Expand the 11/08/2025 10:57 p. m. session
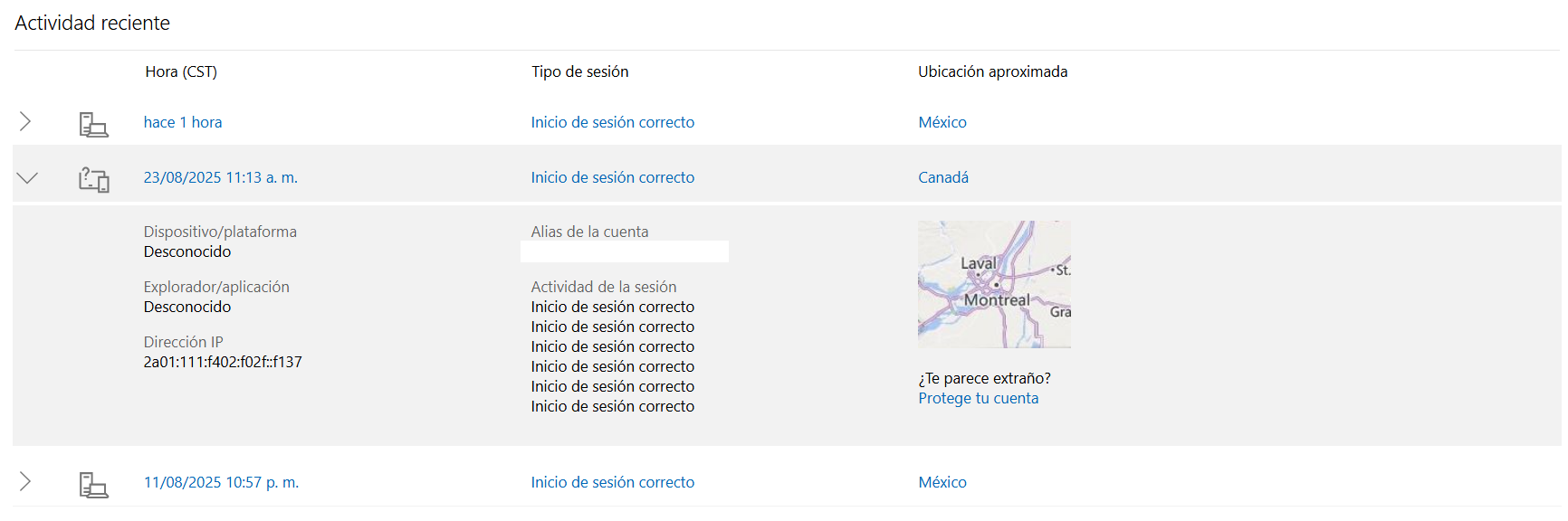Image resolution: width=1568 pixels, height=521 pixels. click(x=25, y=481)
